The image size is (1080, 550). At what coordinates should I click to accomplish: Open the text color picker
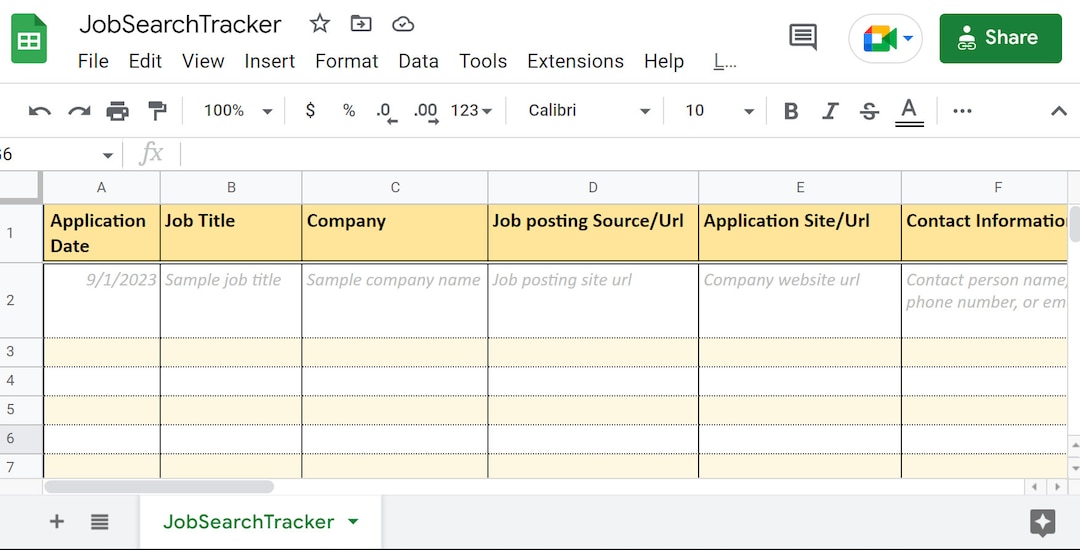pos(909,112)
